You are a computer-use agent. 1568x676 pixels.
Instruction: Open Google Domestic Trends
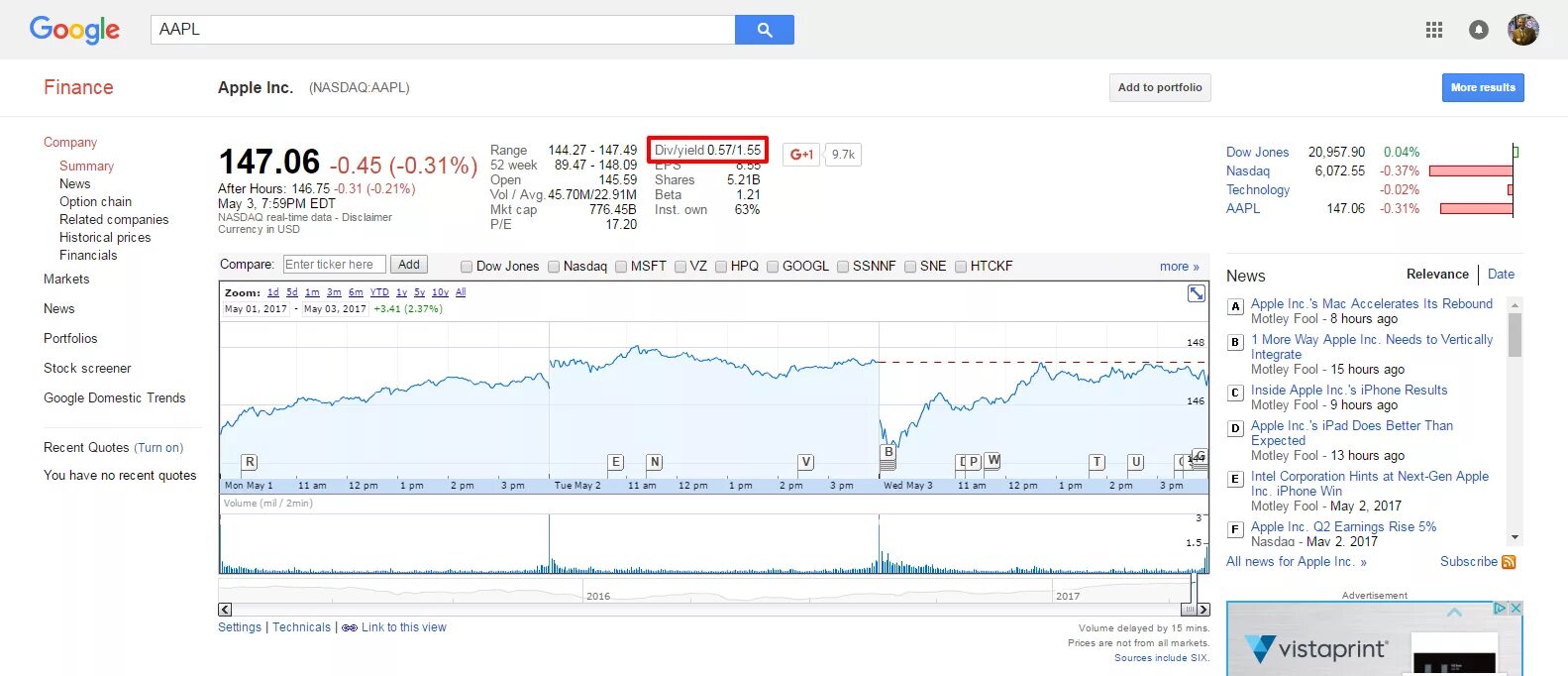pos(115,398)
